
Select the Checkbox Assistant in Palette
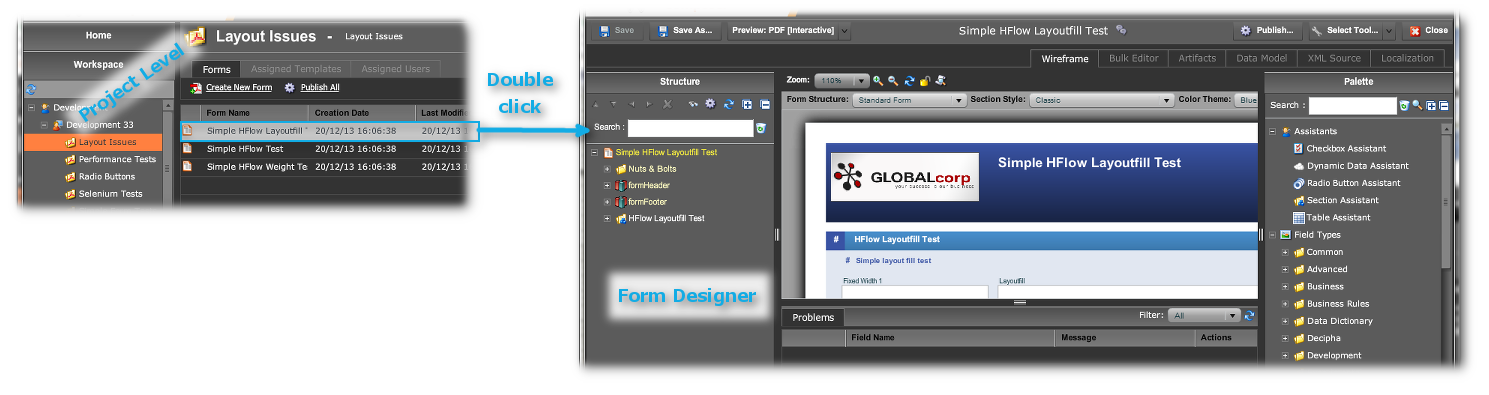point(1339,148)
